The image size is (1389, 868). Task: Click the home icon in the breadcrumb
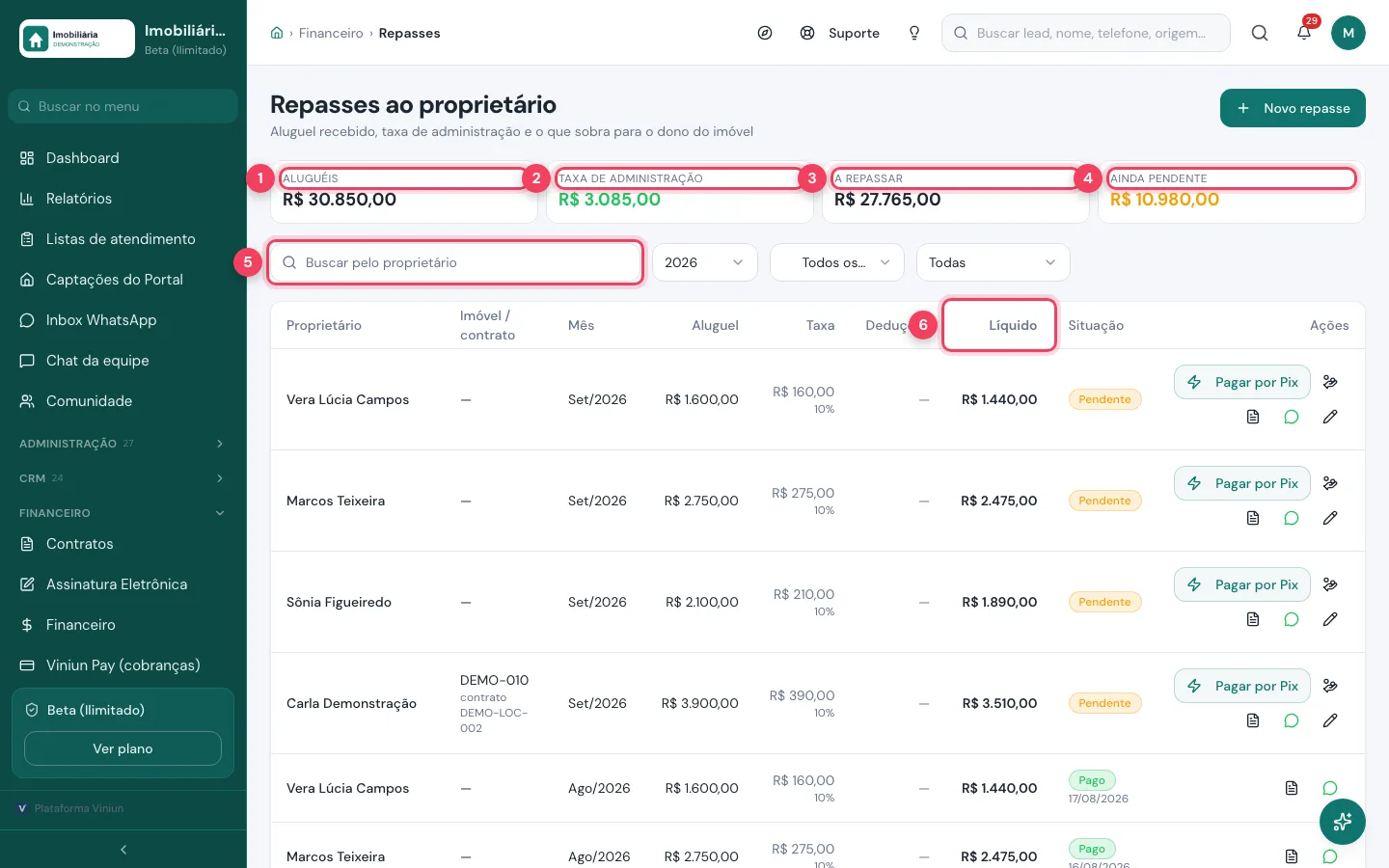pos(277,33)
